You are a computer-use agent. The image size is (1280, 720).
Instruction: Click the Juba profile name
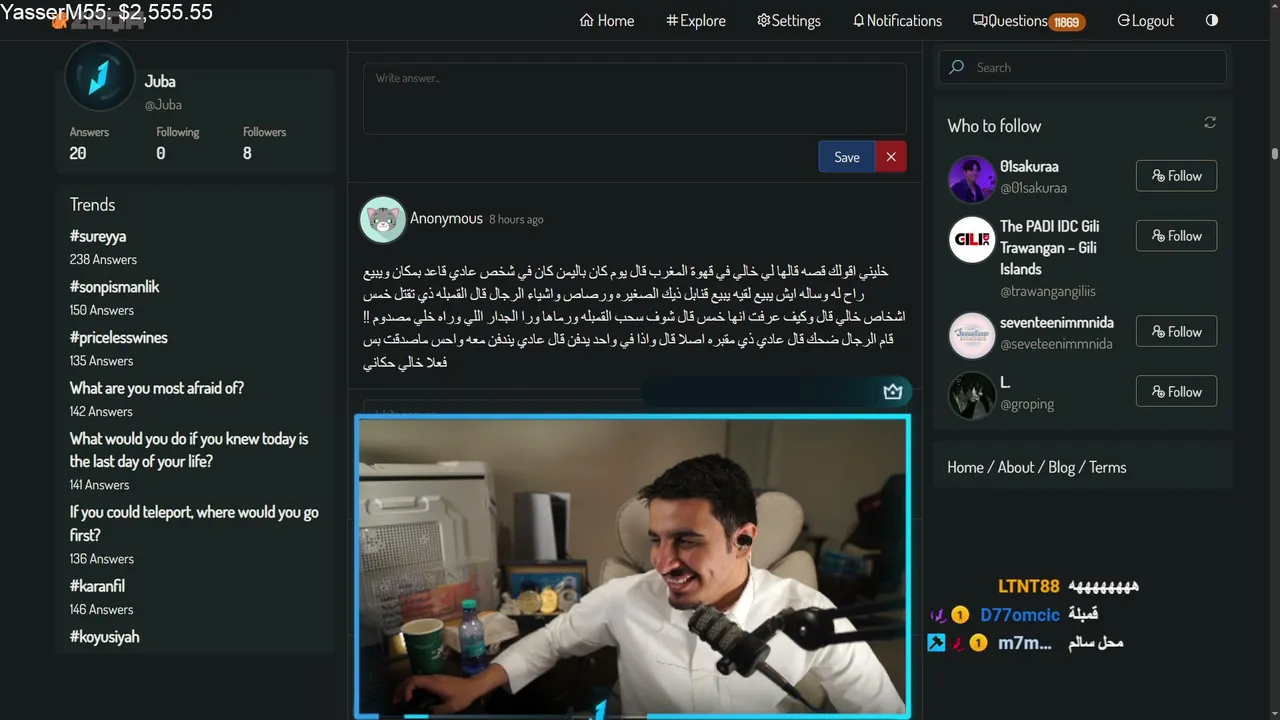[160, 81]
